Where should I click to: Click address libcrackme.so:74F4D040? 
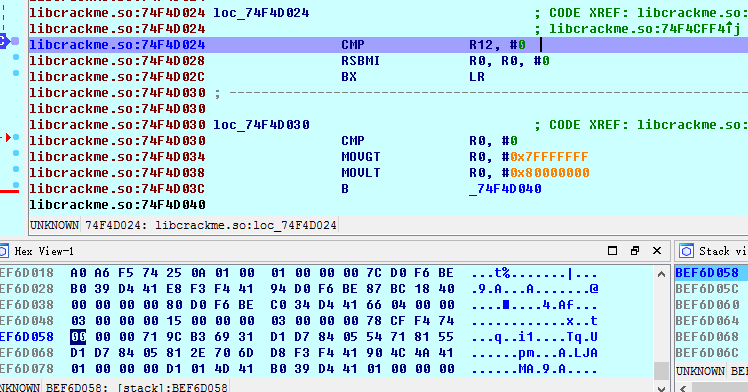click(x=117, y=205)
